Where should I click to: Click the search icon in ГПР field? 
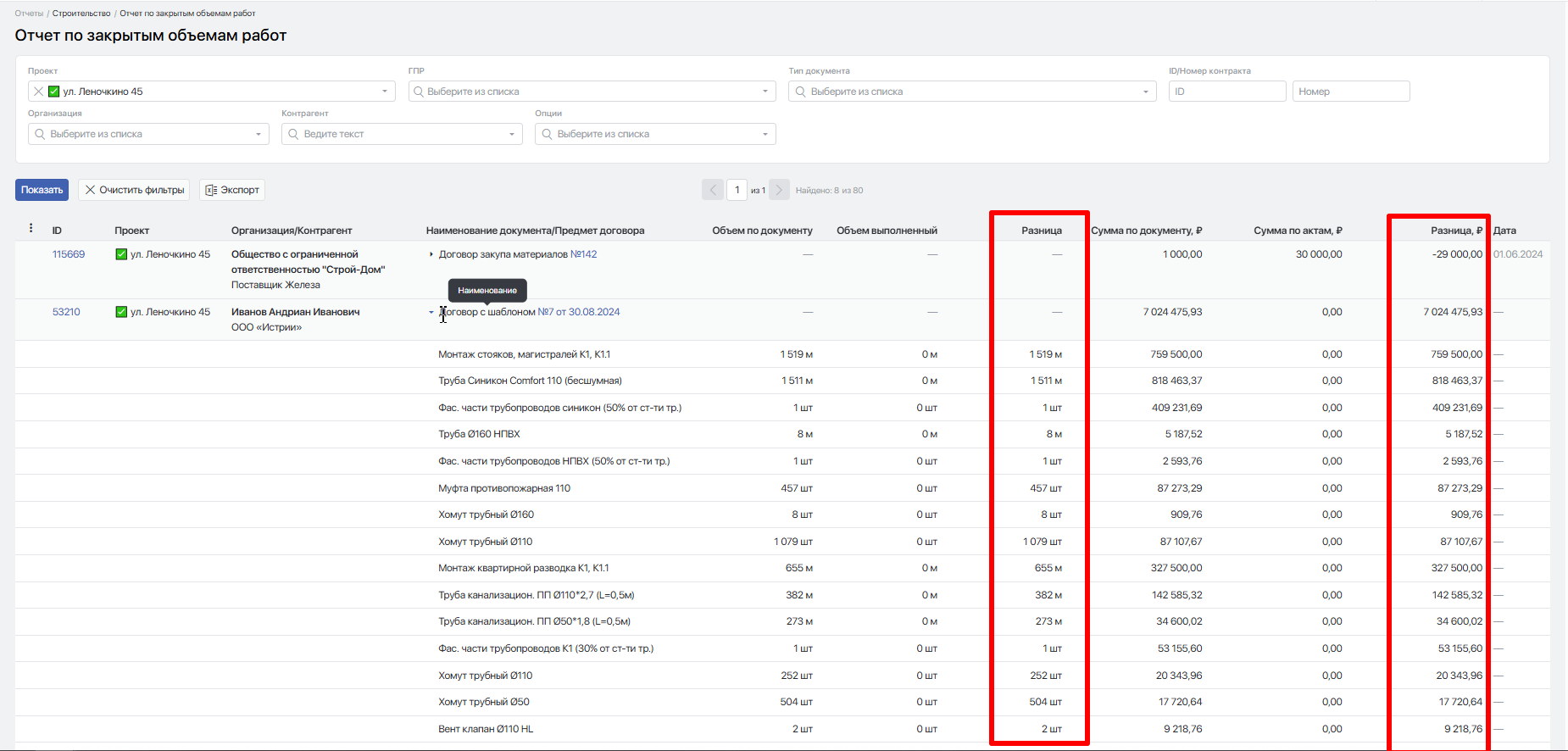(x=419, y=92)
